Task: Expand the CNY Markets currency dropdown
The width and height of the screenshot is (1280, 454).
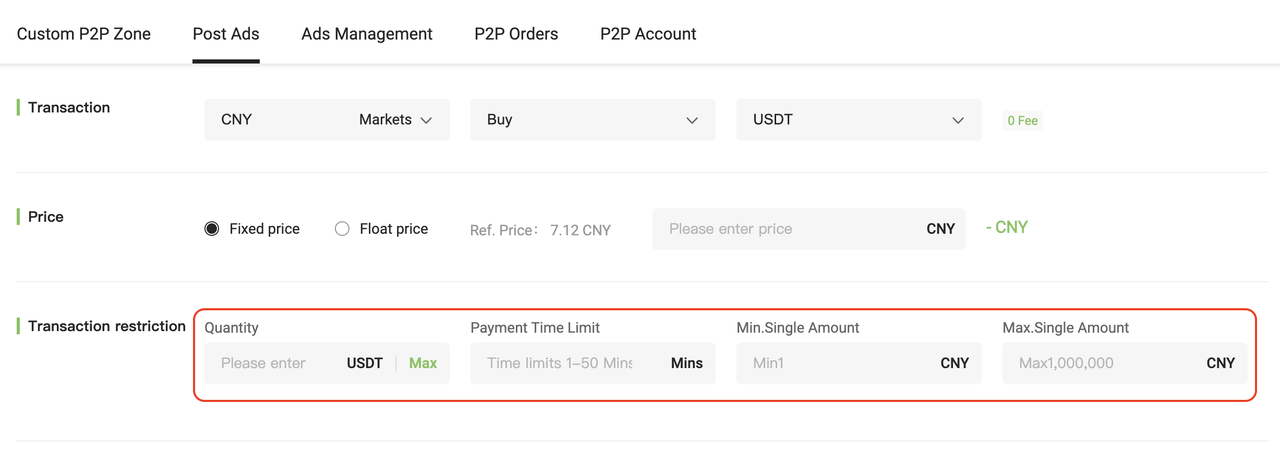Action: (x=326, y=120)
